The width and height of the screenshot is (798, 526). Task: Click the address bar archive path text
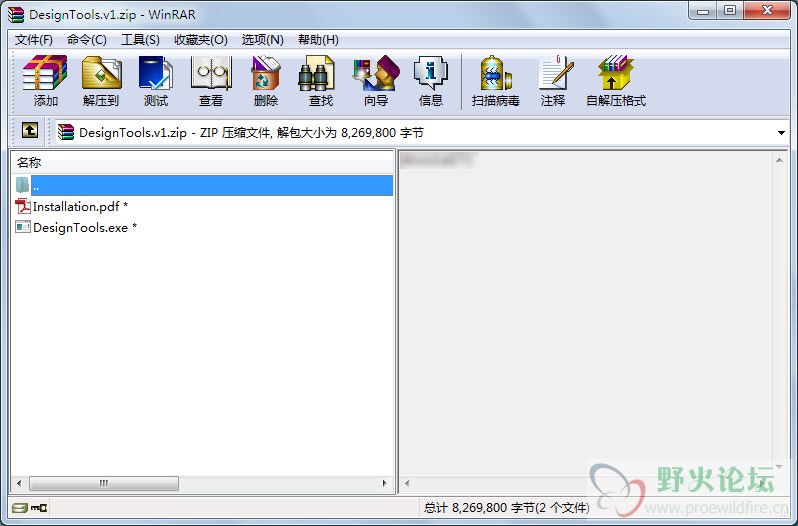pyautogui.click(x=251, y=133)
